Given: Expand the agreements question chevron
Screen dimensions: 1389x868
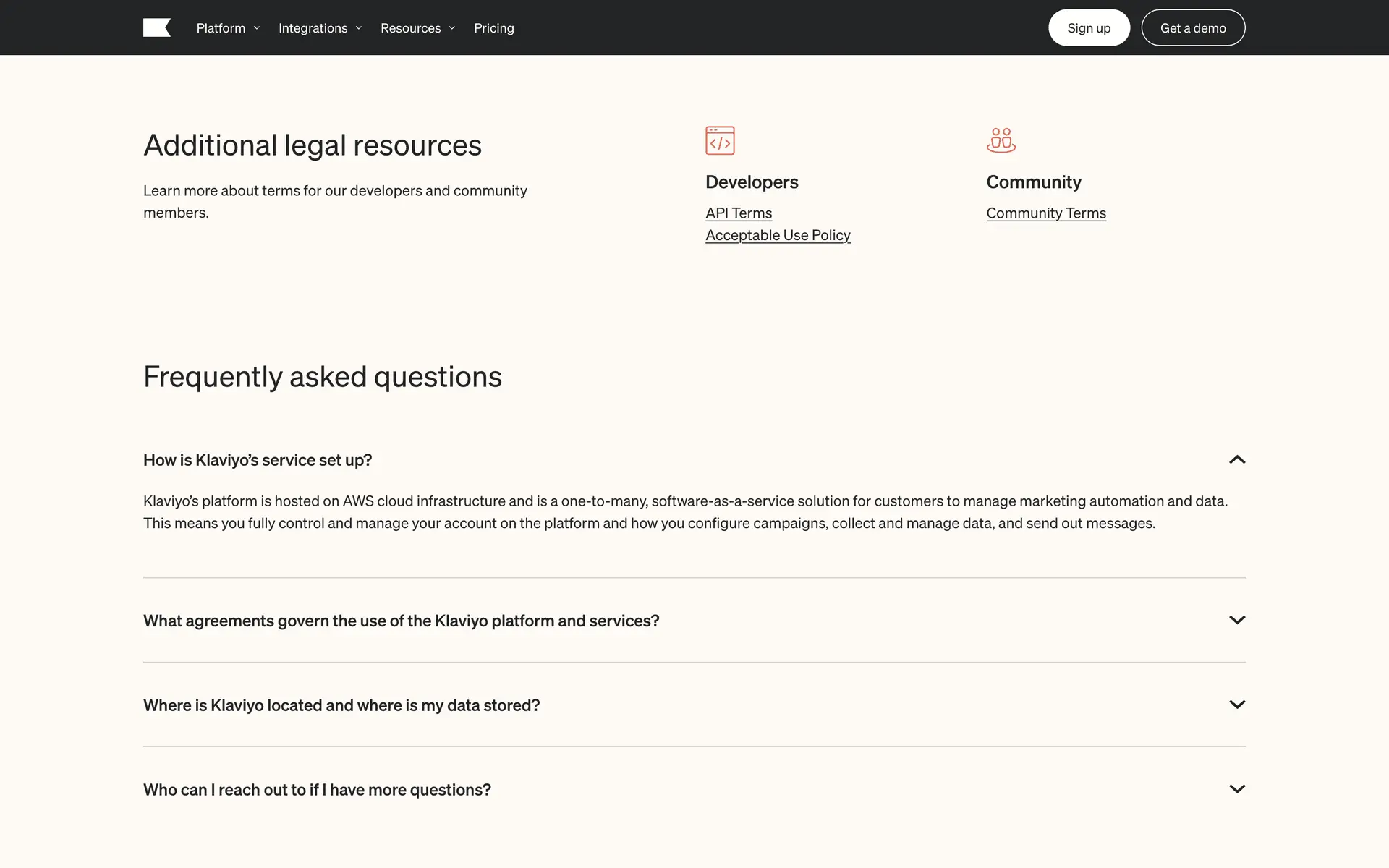Looking at the screenshot, I should pyautogui.click(x=1237, y=620).
